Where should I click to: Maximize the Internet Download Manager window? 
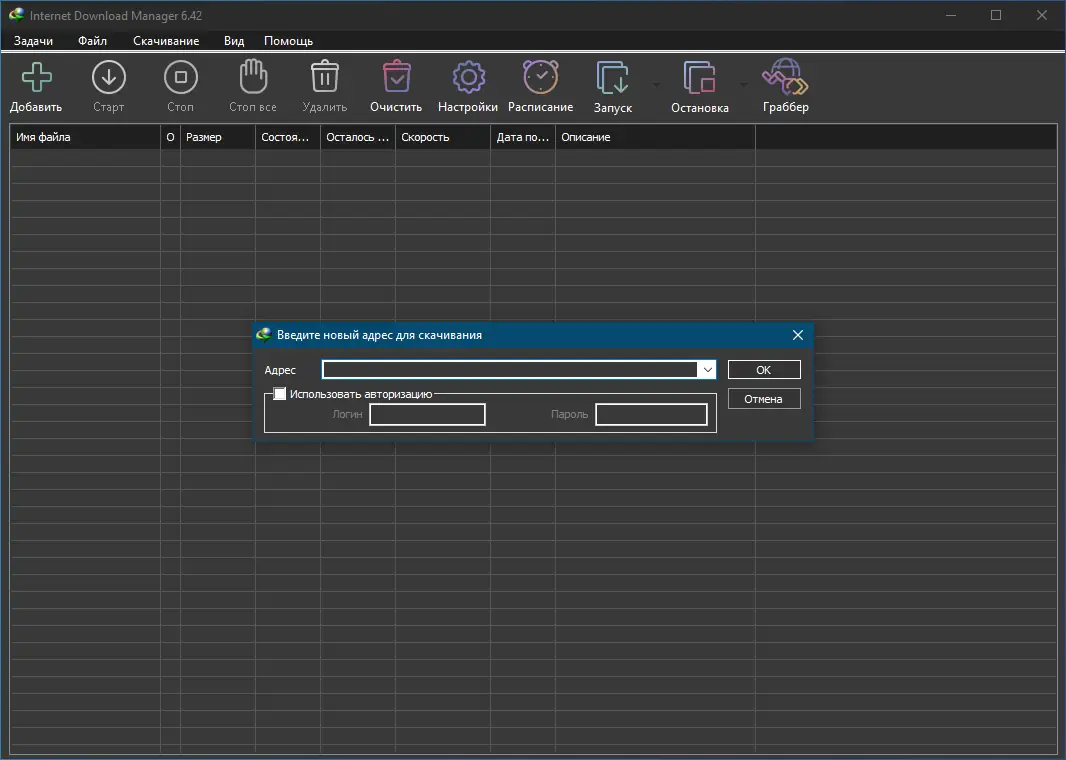pyautogui.click(x=996, y=15)
